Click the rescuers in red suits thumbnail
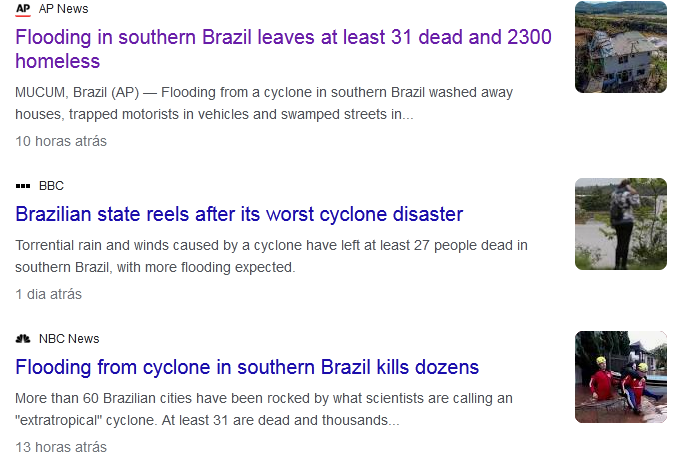 [x=621, y=377]
